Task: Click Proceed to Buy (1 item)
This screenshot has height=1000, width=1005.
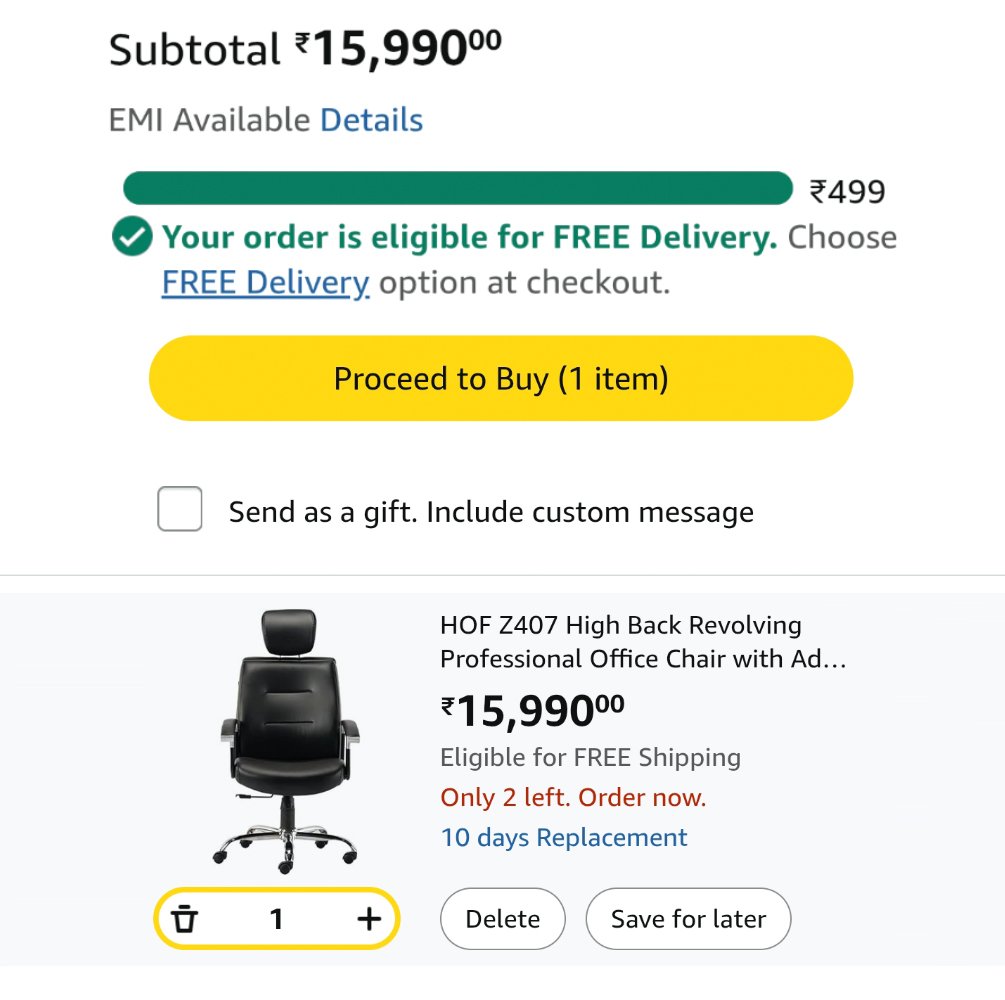Action: click(502, 378)
